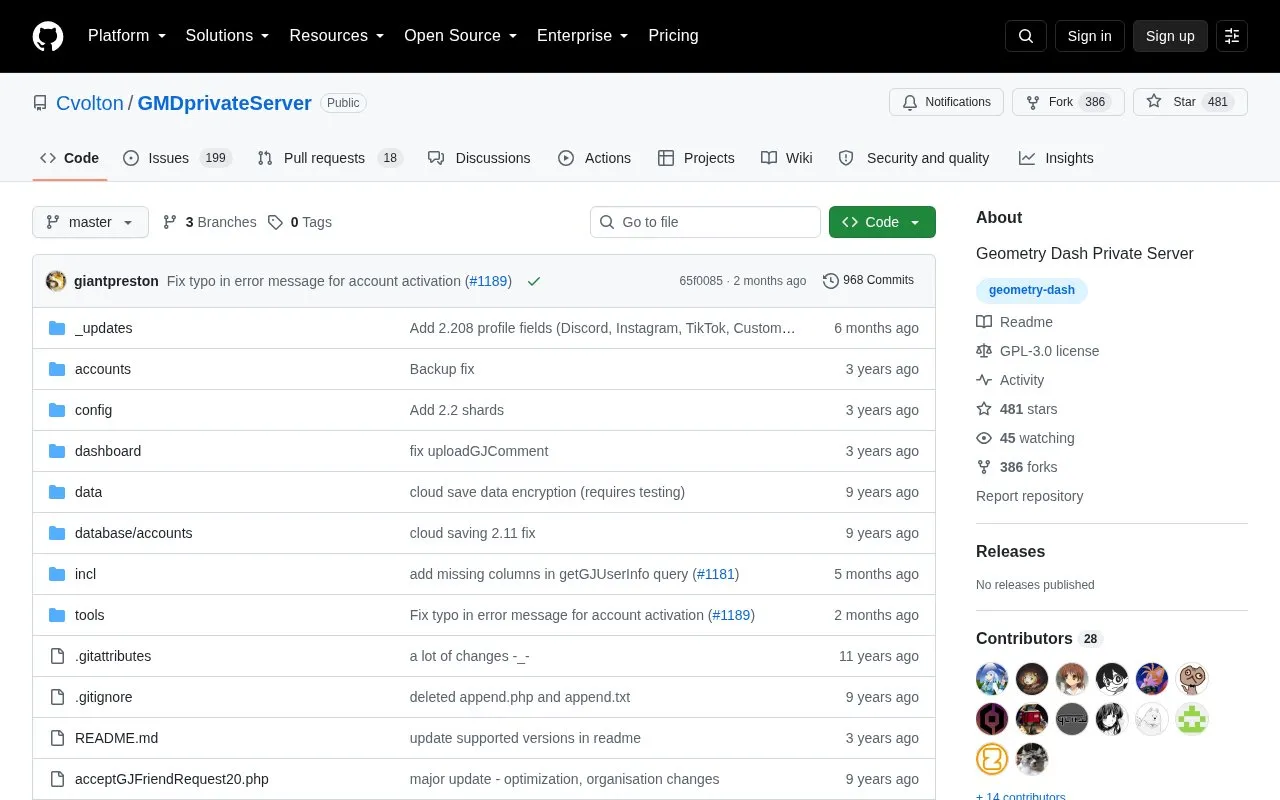Click the Activity pulse icon
Screen dimensions: 1280x800
[x=984, y=380]
